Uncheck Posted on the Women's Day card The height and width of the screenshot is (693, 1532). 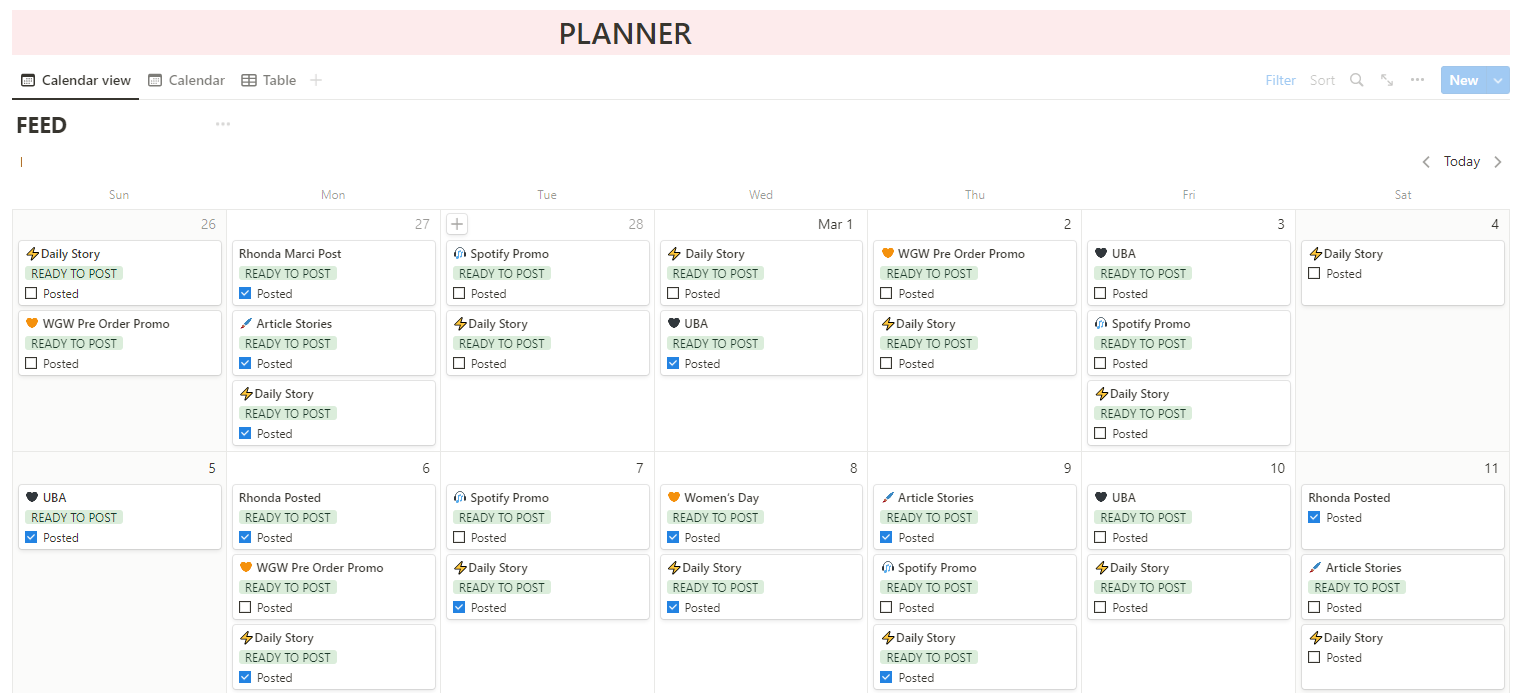pos(673,538)
